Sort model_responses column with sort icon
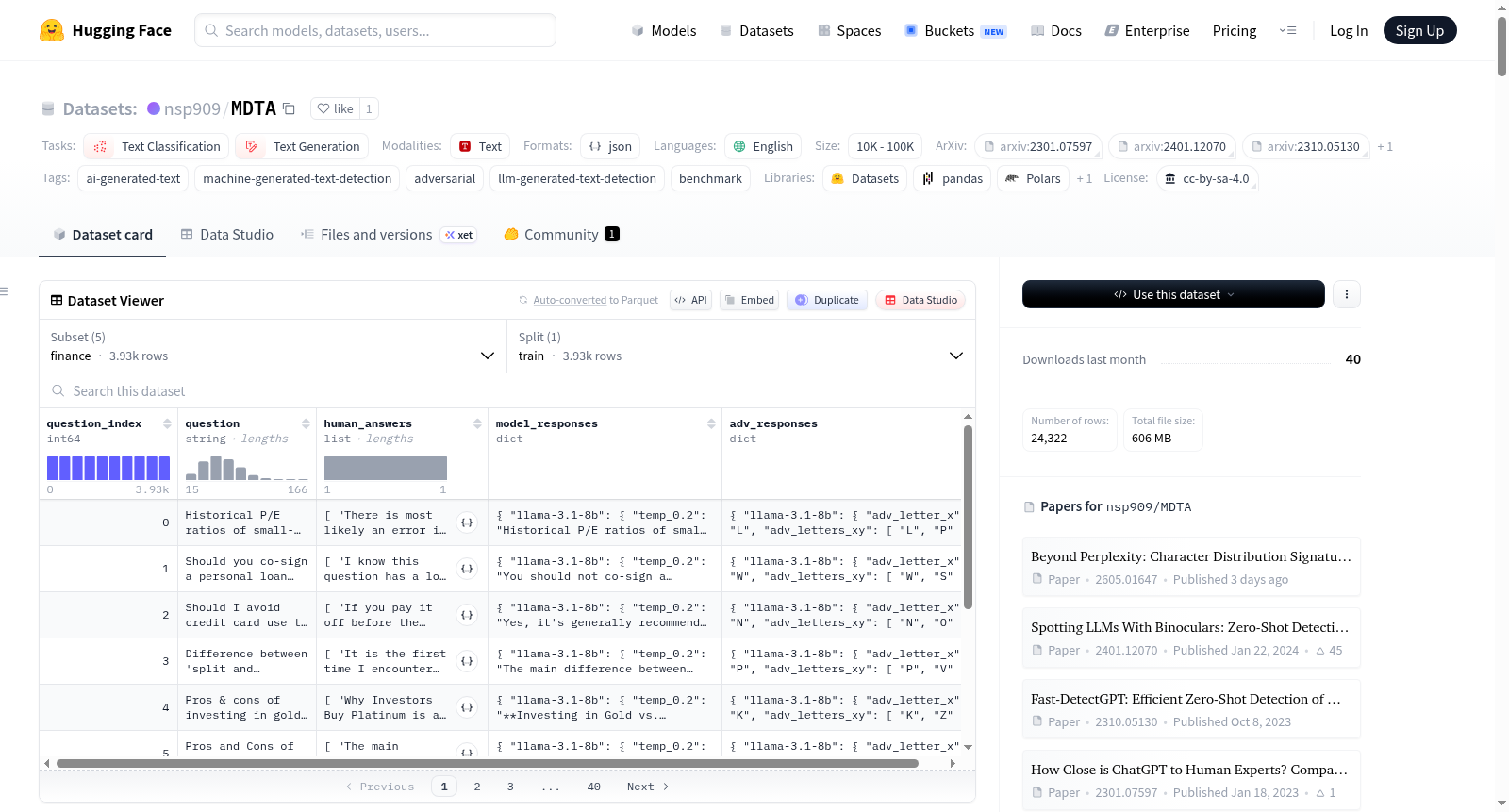The image size is (1509, 812). point(711,423)
